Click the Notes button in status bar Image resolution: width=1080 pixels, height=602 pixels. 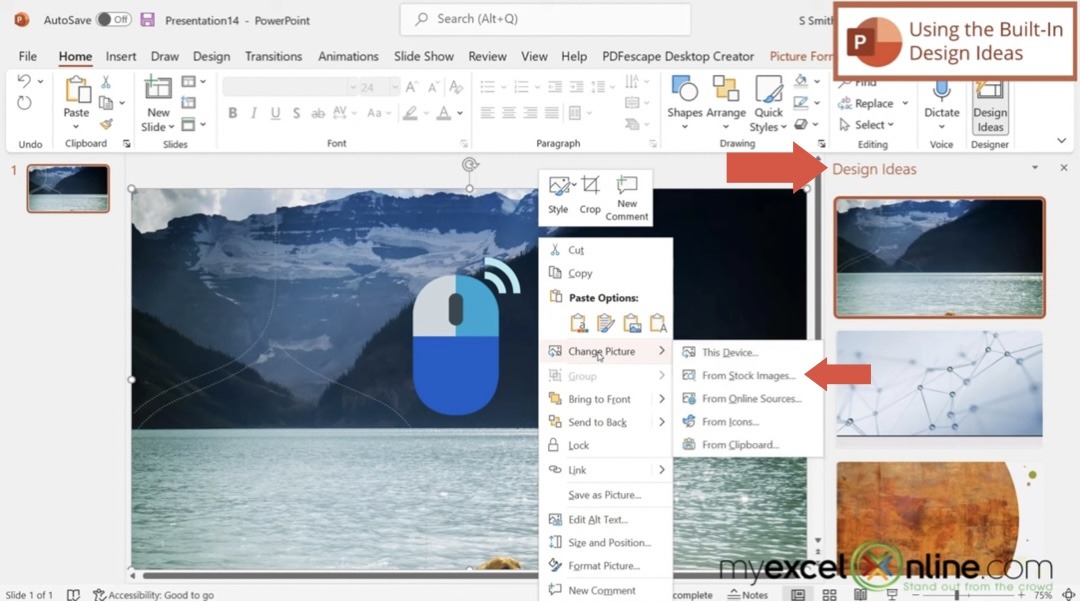748,594
